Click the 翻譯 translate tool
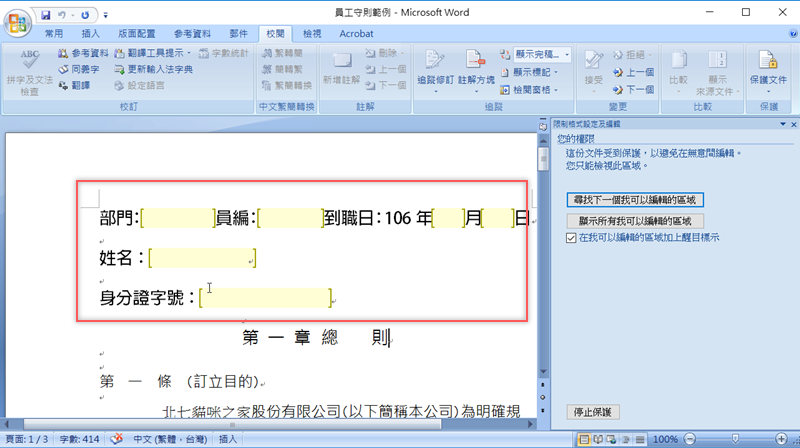 click(x=74, y=85)
